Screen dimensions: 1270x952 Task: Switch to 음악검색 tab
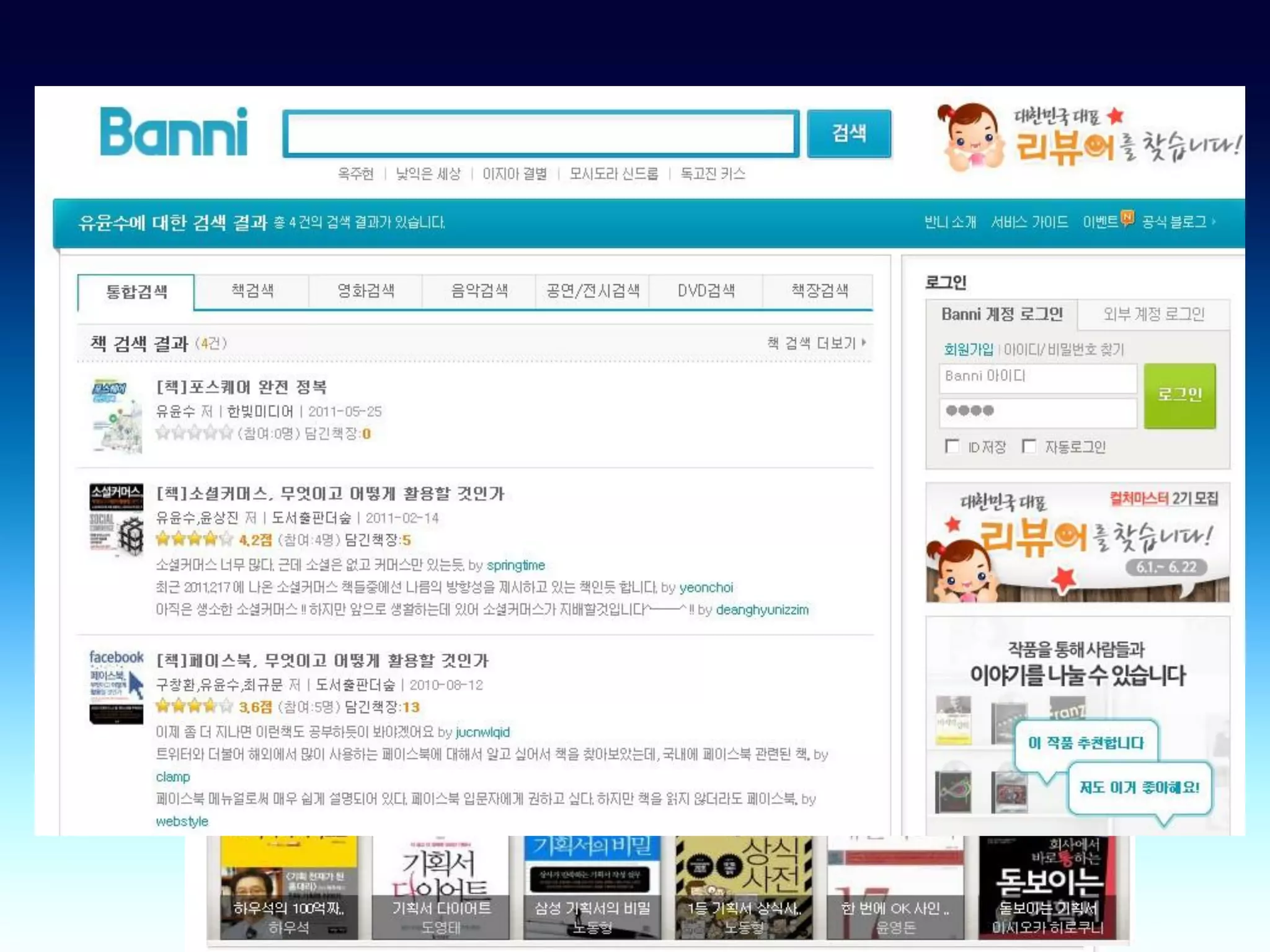pos(479,291)
